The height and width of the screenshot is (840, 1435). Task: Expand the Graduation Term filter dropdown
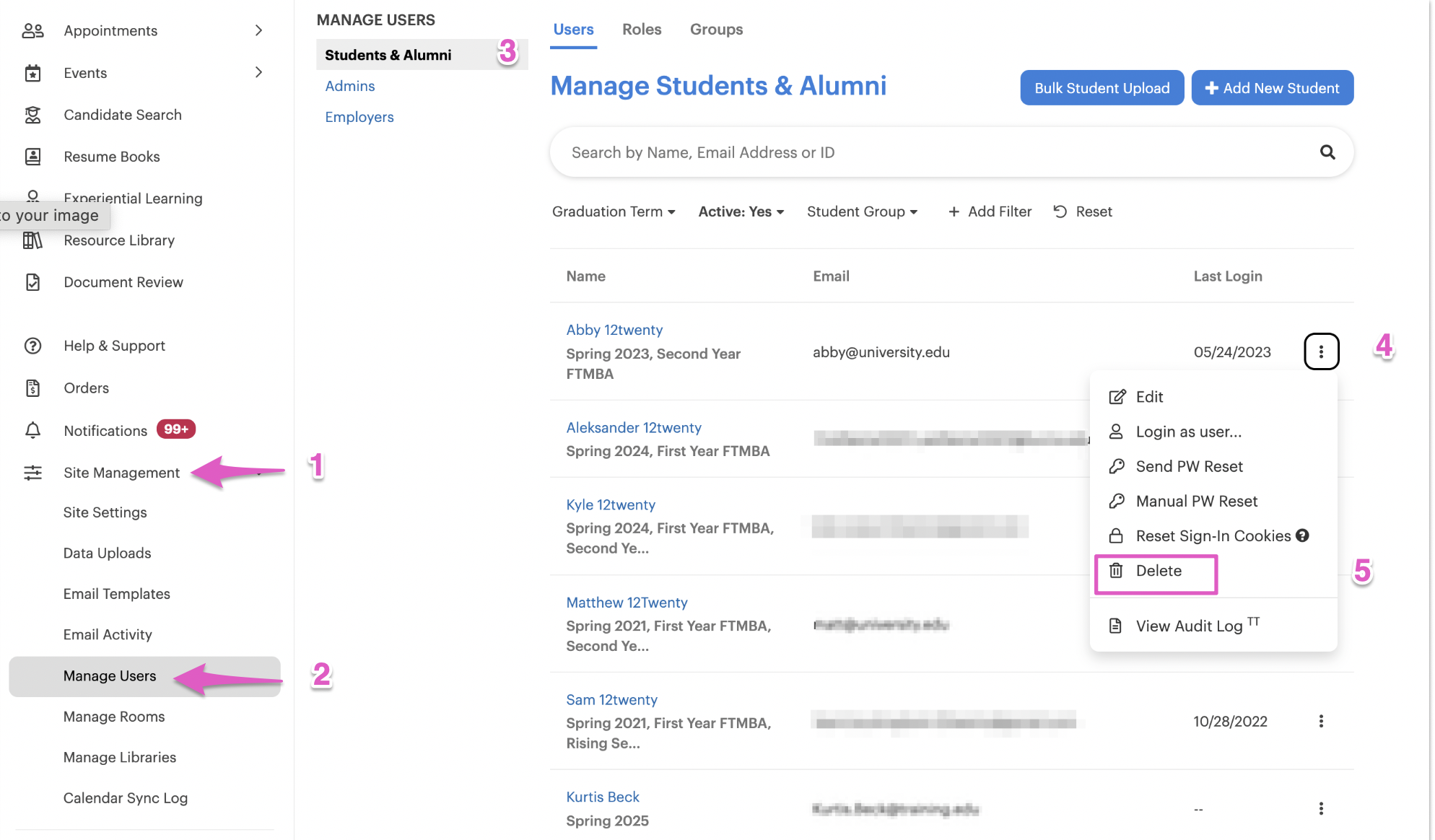614,211
